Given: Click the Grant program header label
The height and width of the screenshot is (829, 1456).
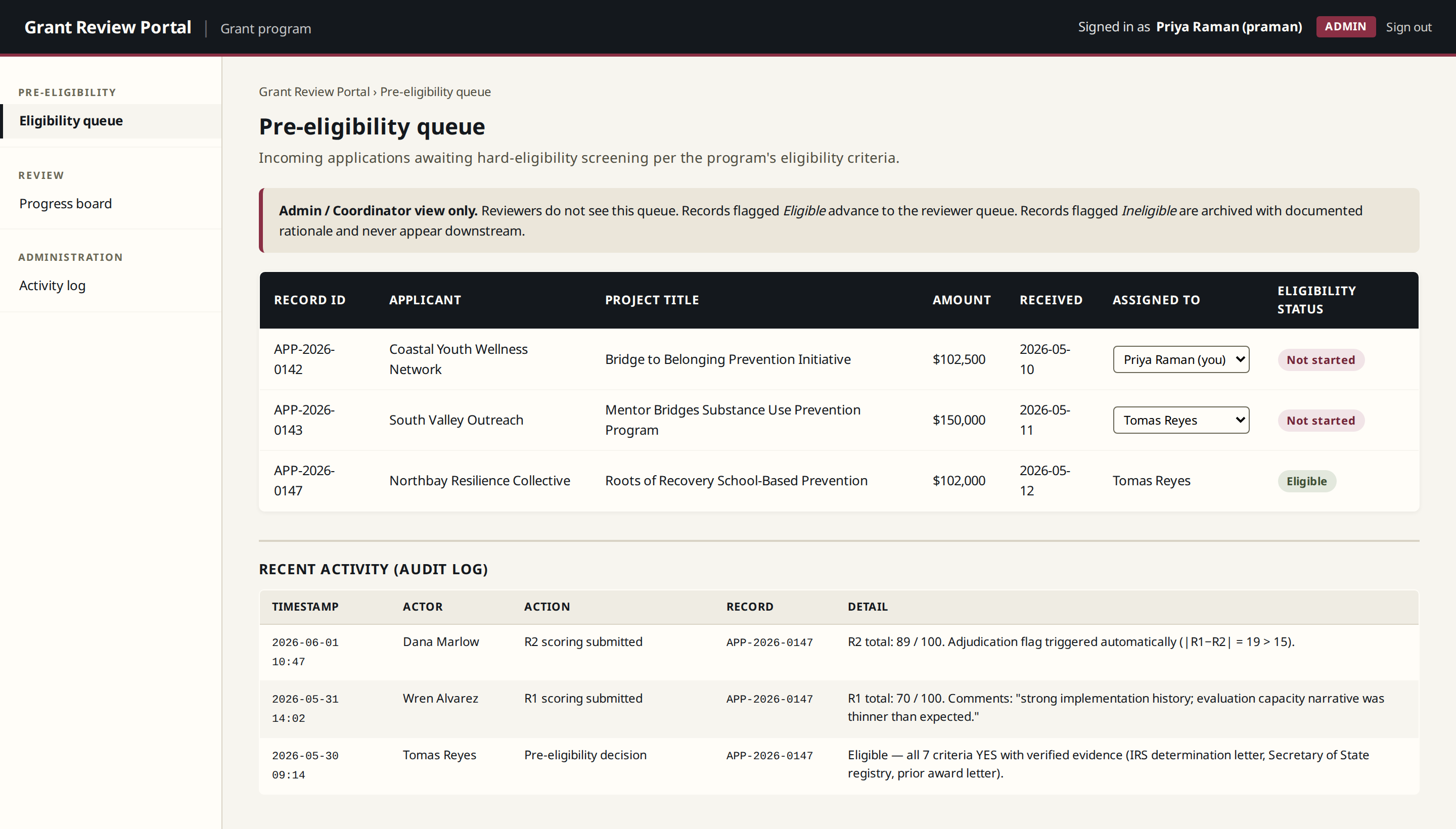Looking at the screenshot, I should click(x=266, y=28).
